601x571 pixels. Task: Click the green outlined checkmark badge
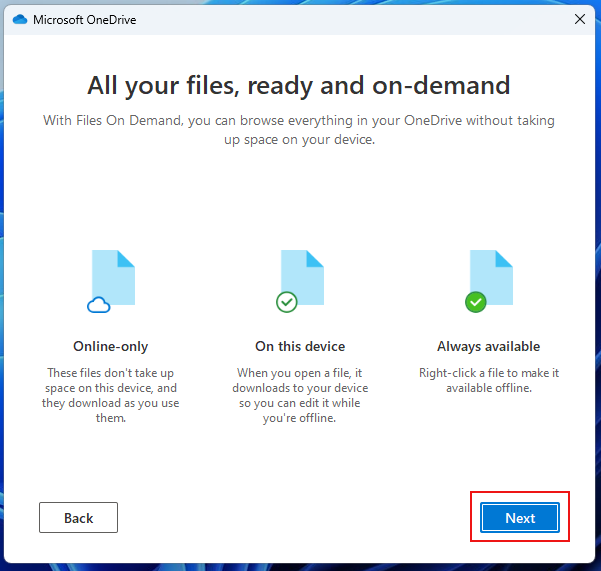(x=287, y=302)
